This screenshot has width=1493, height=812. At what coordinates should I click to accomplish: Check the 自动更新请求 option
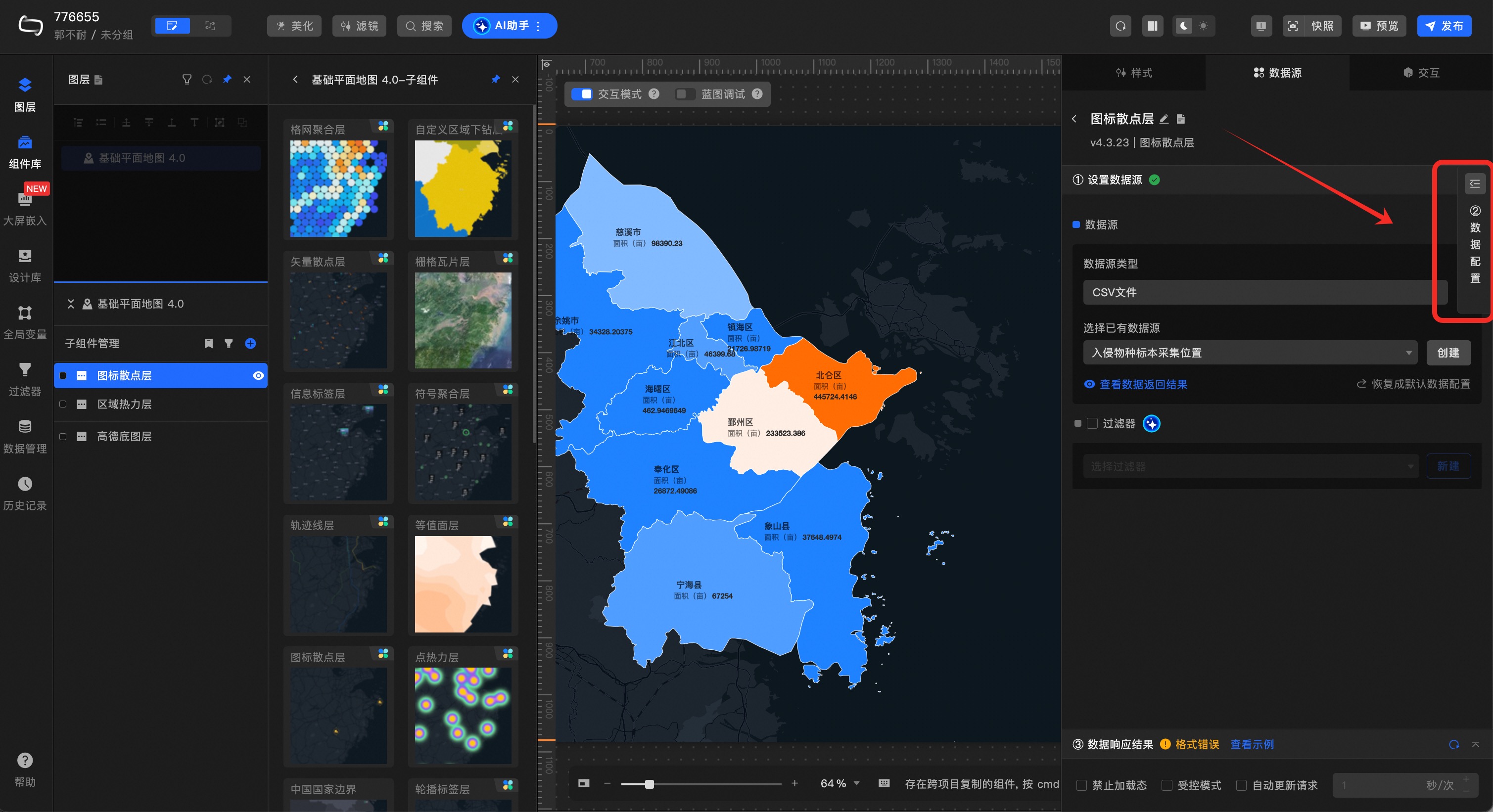[x=1242, y=785]
